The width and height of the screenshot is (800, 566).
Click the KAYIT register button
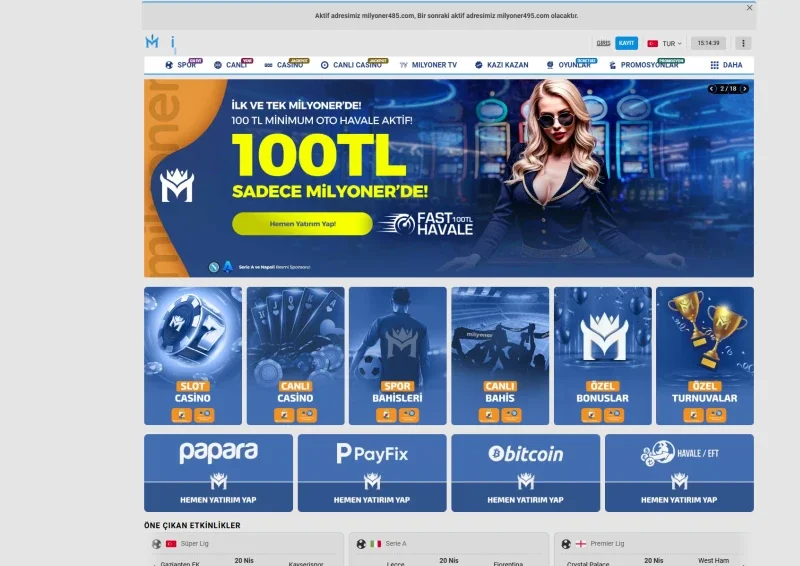point(626,43)
